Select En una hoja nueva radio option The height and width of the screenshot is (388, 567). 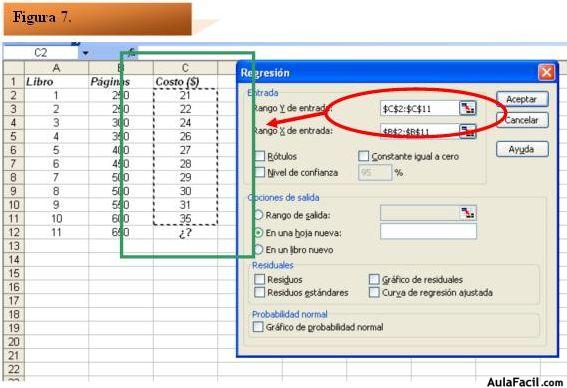pyautogui.click(x=259, y=233)
